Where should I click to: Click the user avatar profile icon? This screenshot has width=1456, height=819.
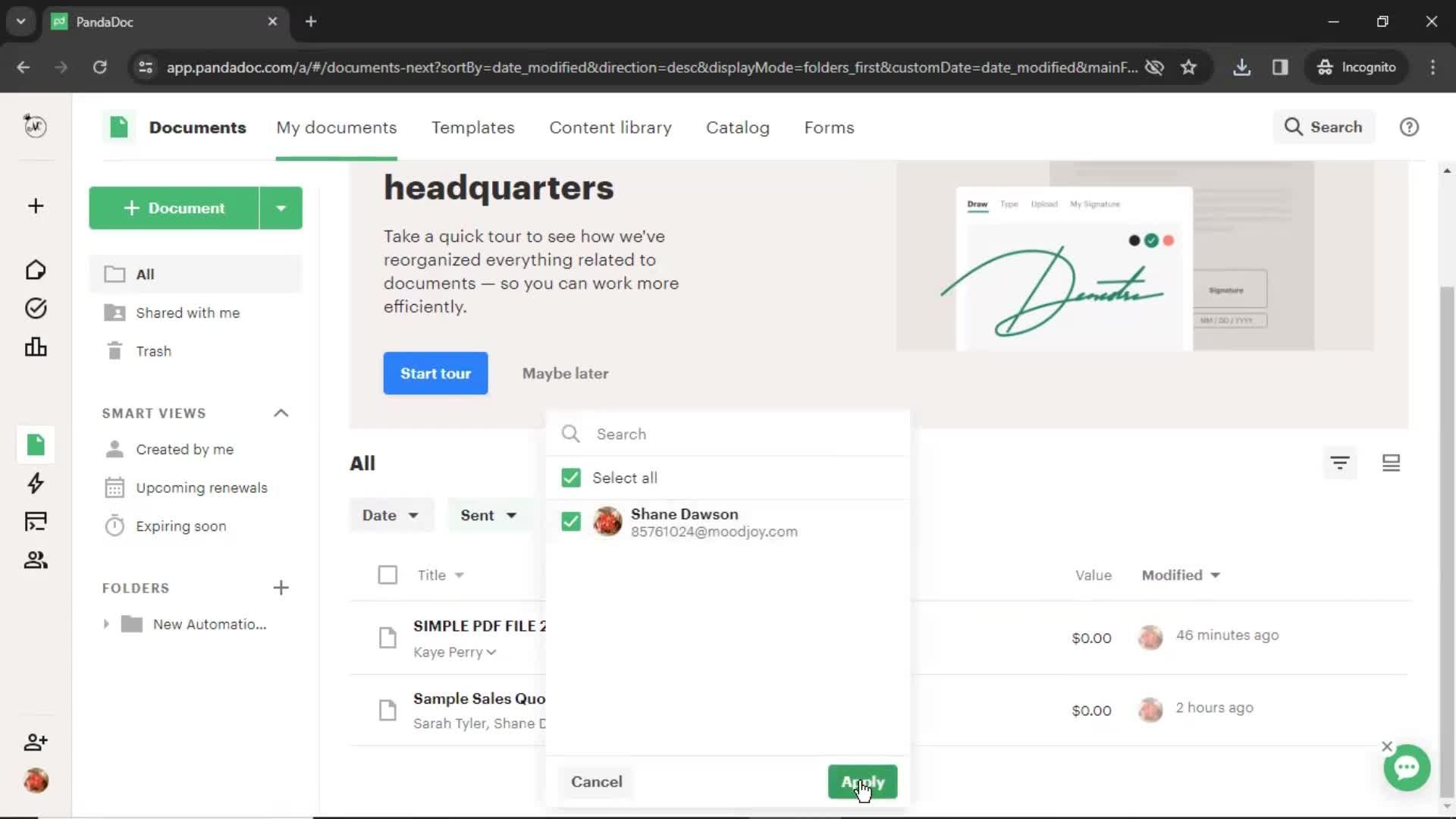tap(35, 780)
